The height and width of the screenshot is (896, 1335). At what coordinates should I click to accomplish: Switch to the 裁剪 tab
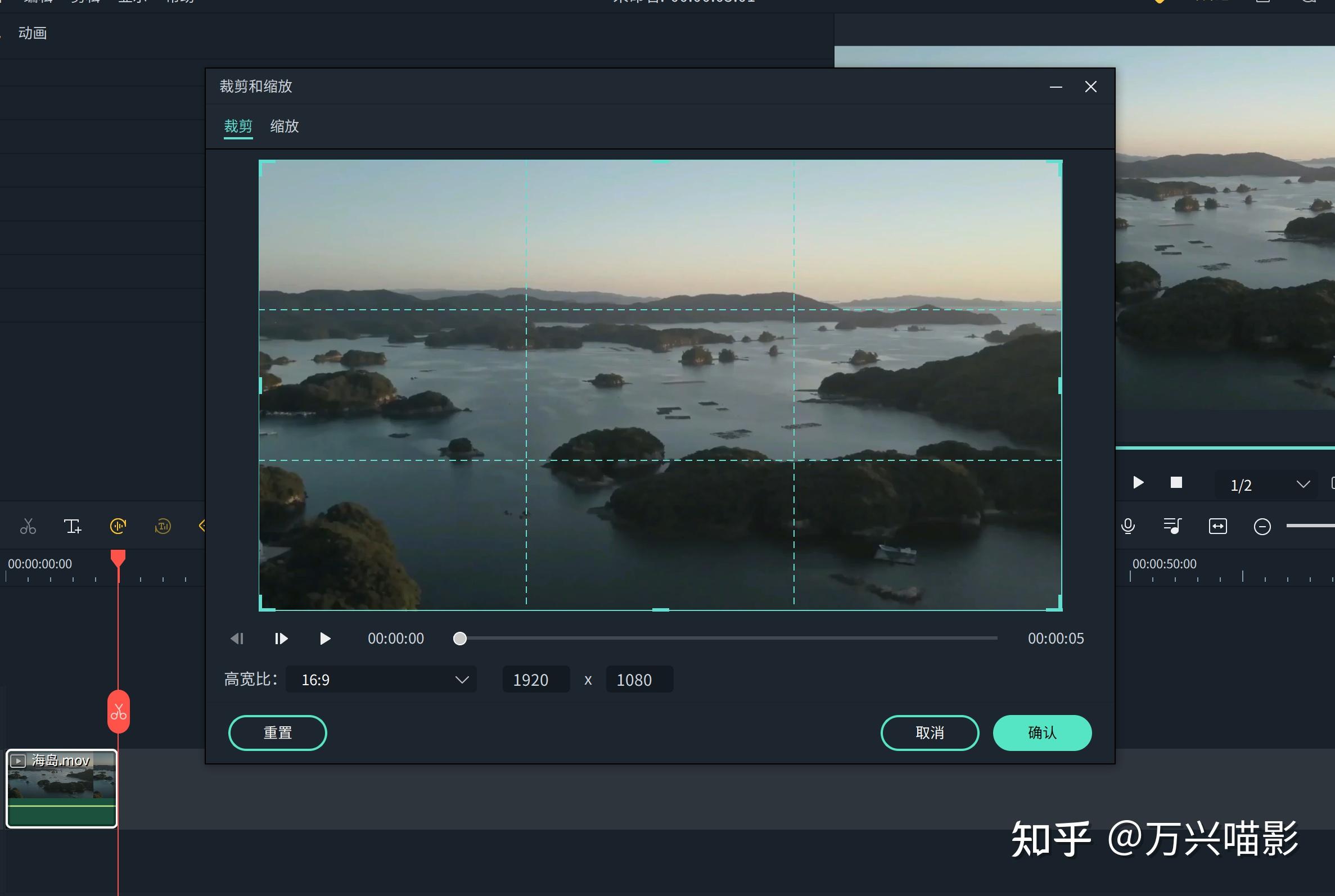click(x=238, y=126)
